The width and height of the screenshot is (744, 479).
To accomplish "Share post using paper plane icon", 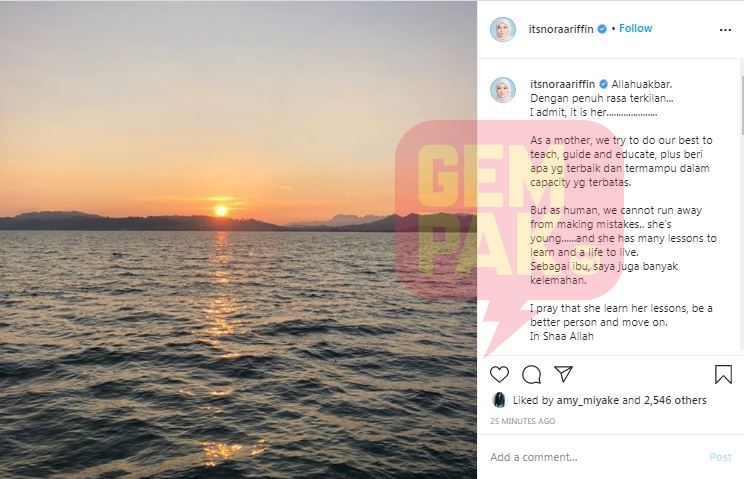I will [563, 374].
